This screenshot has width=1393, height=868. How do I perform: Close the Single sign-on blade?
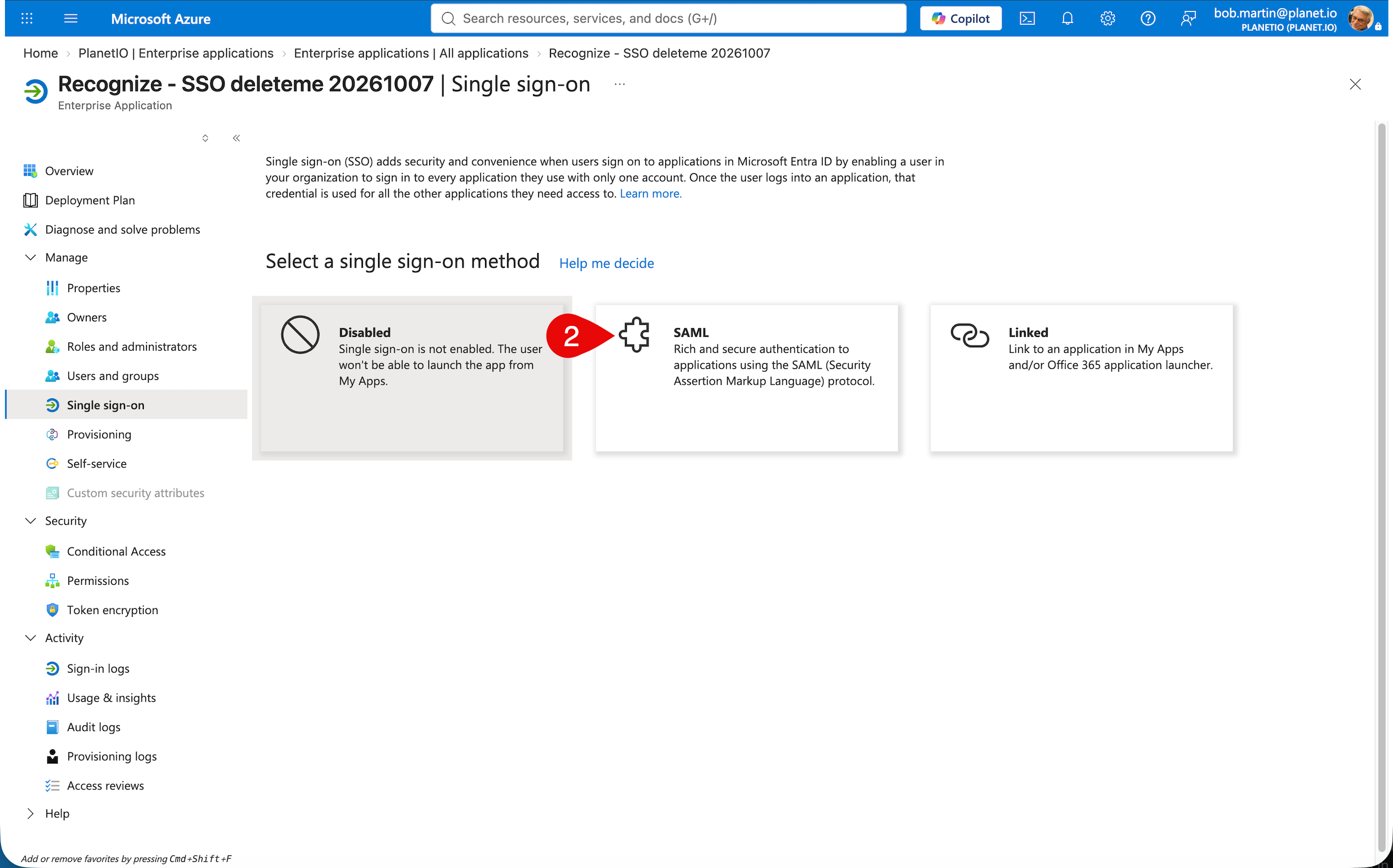coord(1355,84)
